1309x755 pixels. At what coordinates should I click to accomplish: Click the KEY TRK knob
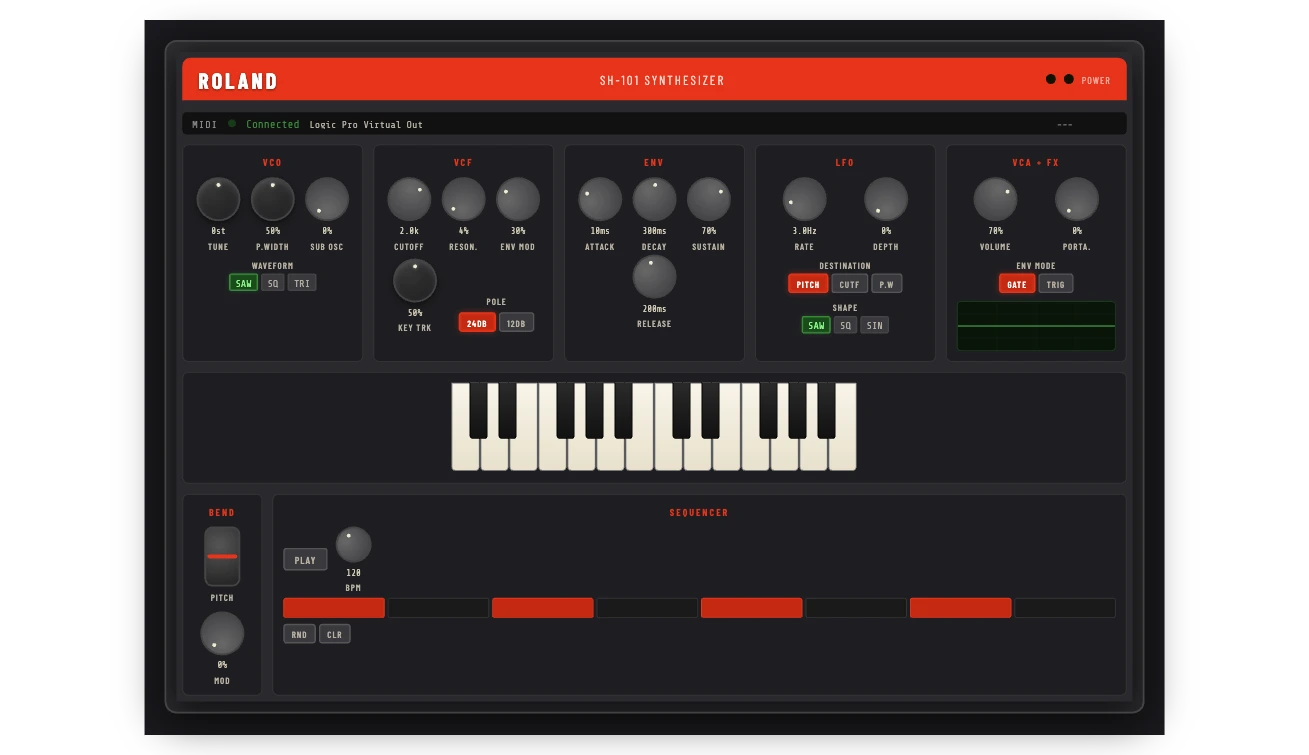415,281
